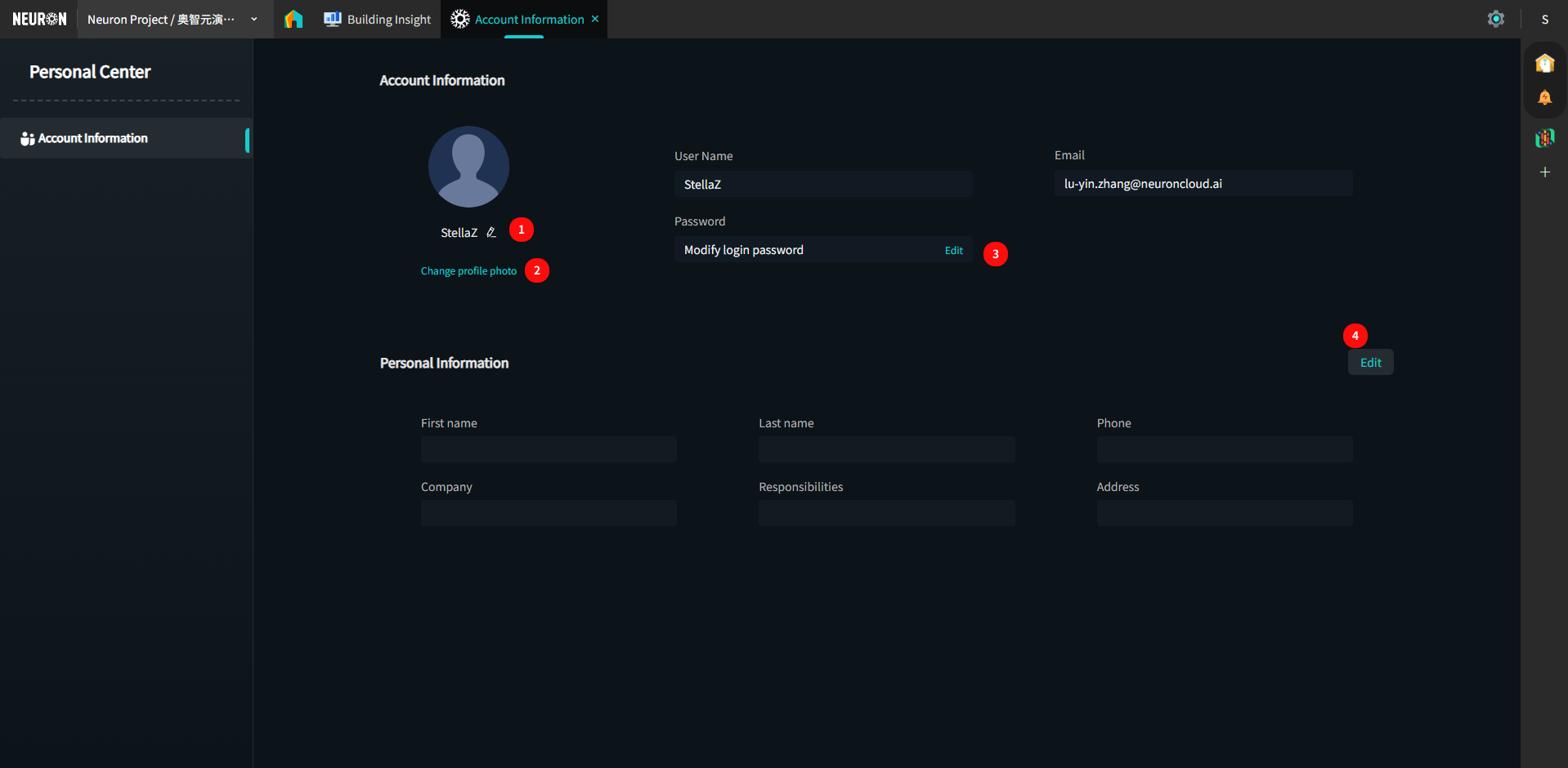Viewport: 1568px width, 768px height.
Task: Click the Company field
Action: point(549,513)
